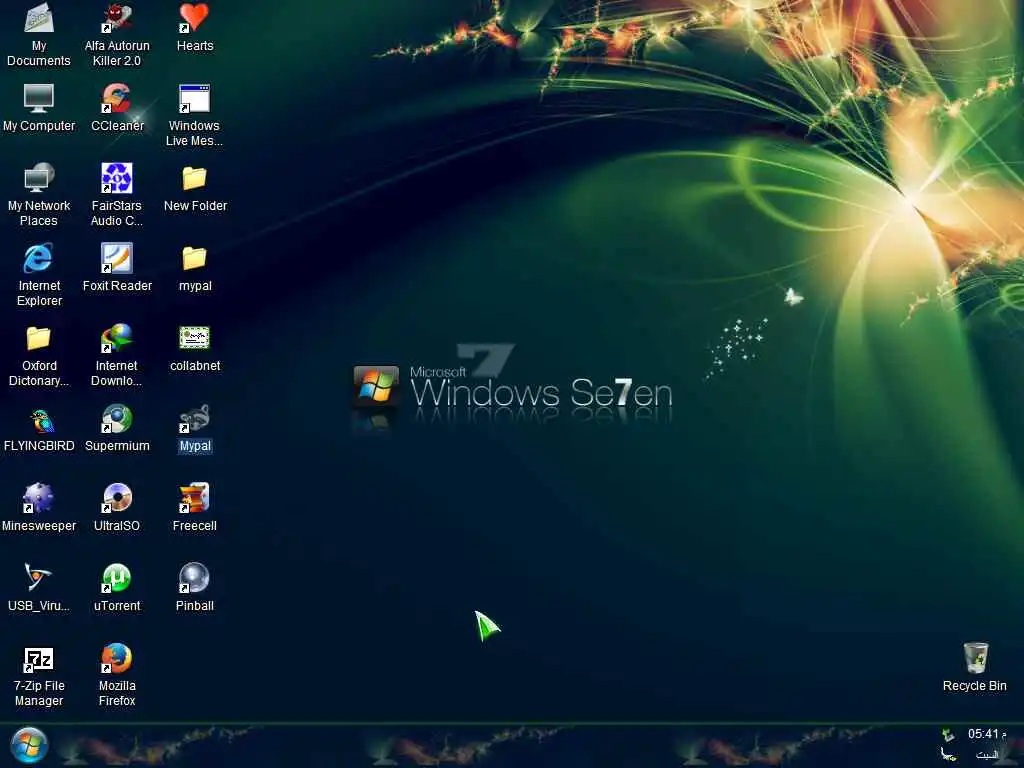
Task: Click the lower tray icon beside the day text
Action: (x=948, y=755)
